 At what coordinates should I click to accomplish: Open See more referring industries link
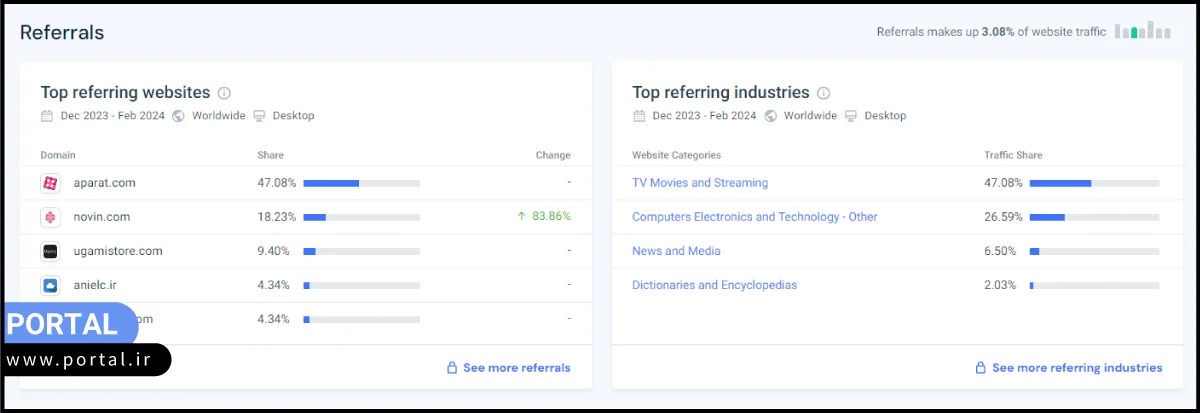1076,368
